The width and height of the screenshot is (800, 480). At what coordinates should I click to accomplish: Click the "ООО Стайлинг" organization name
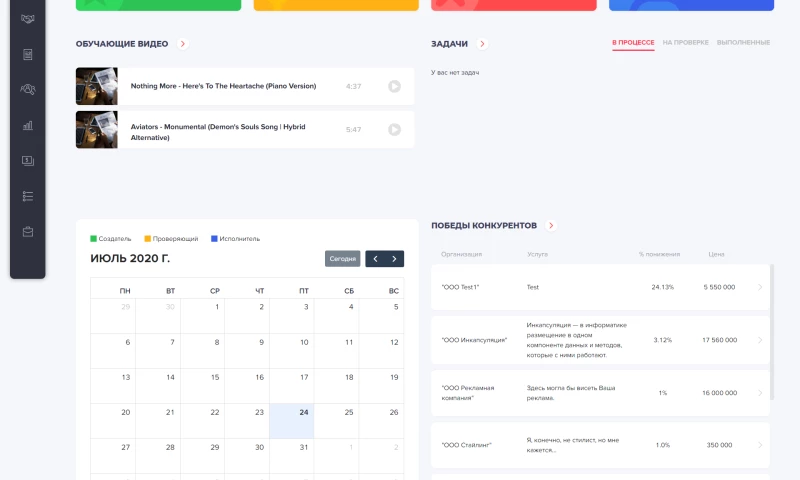click(x=466, y=445)
